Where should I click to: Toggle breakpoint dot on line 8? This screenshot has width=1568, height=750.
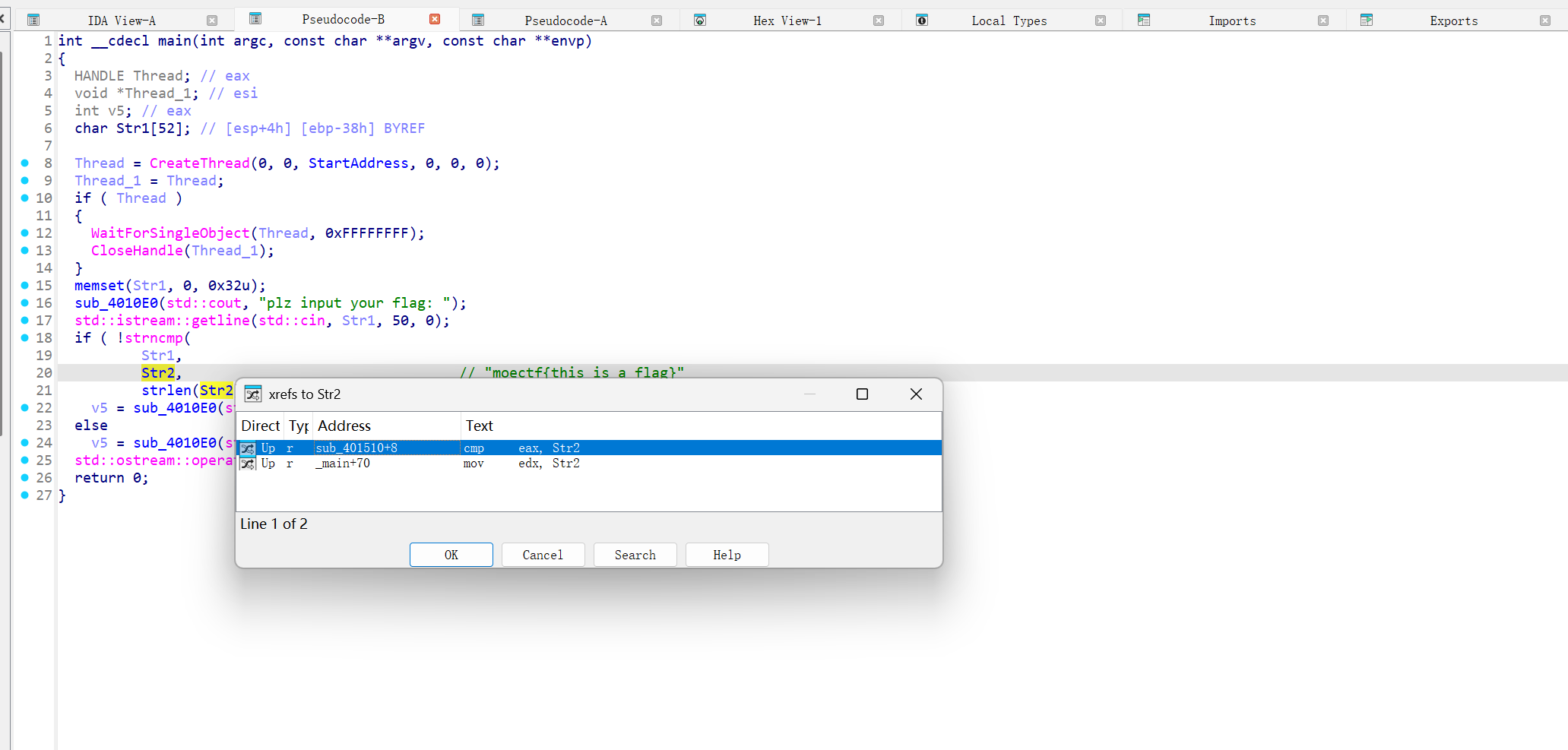[x=25, y=163]
